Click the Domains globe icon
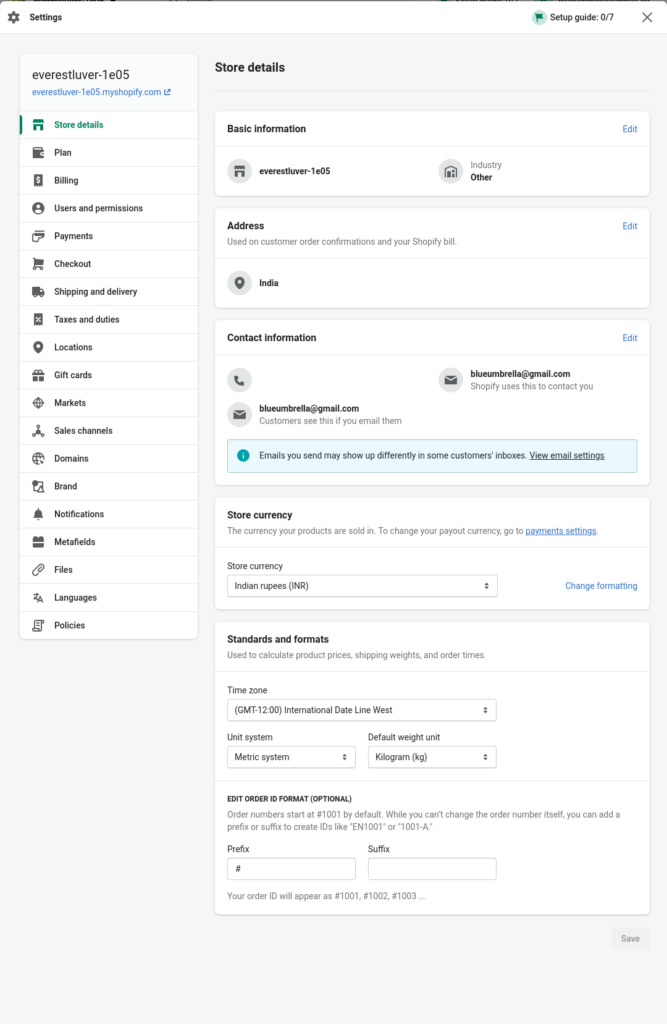Screen dimensions: 667x1024 pos(39,458)
